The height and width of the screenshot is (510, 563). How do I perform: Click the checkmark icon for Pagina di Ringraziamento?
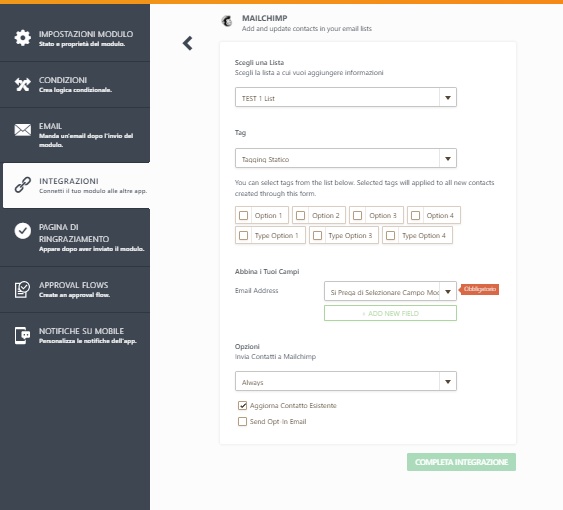pos(23,231)
